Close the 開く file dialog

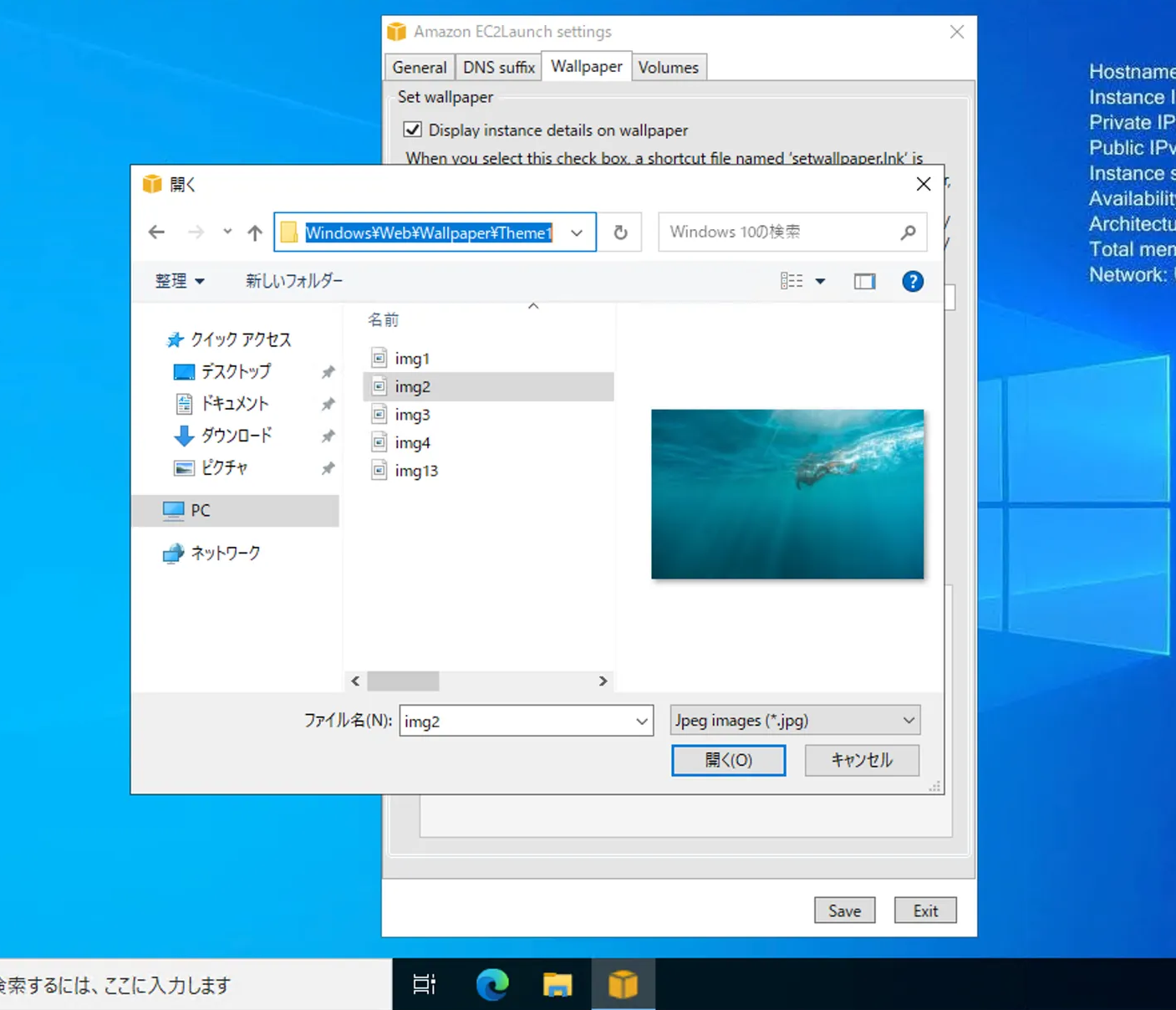[923, 184]
